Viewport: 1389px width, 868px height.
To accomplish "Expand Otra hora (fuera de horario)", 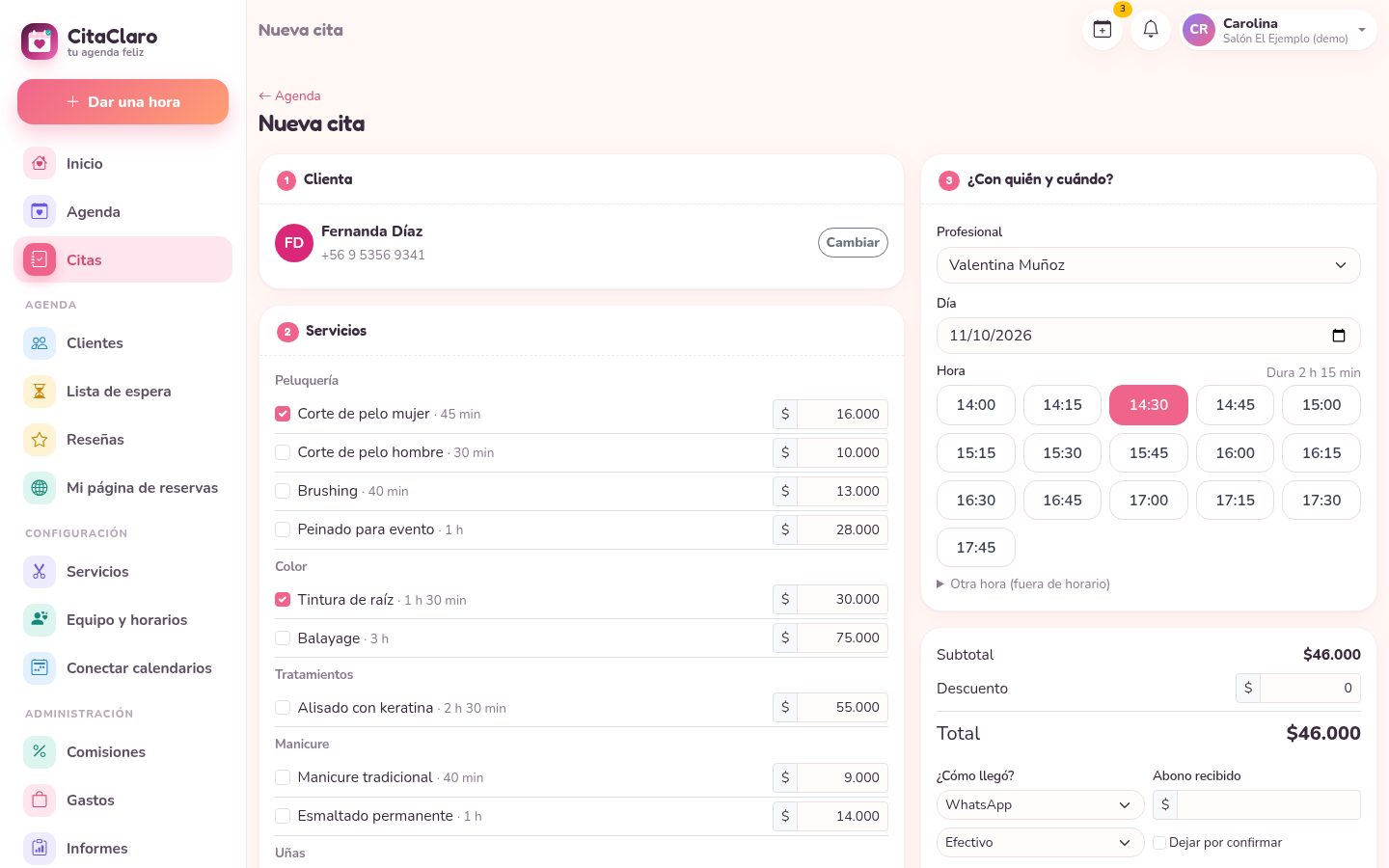I will pyautogui.click(x=1023, y=583).
